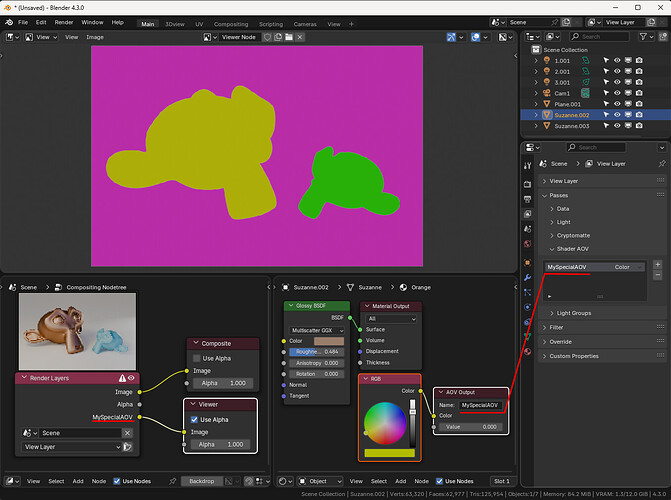Open the Physics properties tab
Image resolution: width=671 pixels, height=500 pixels.
[528, 307]
